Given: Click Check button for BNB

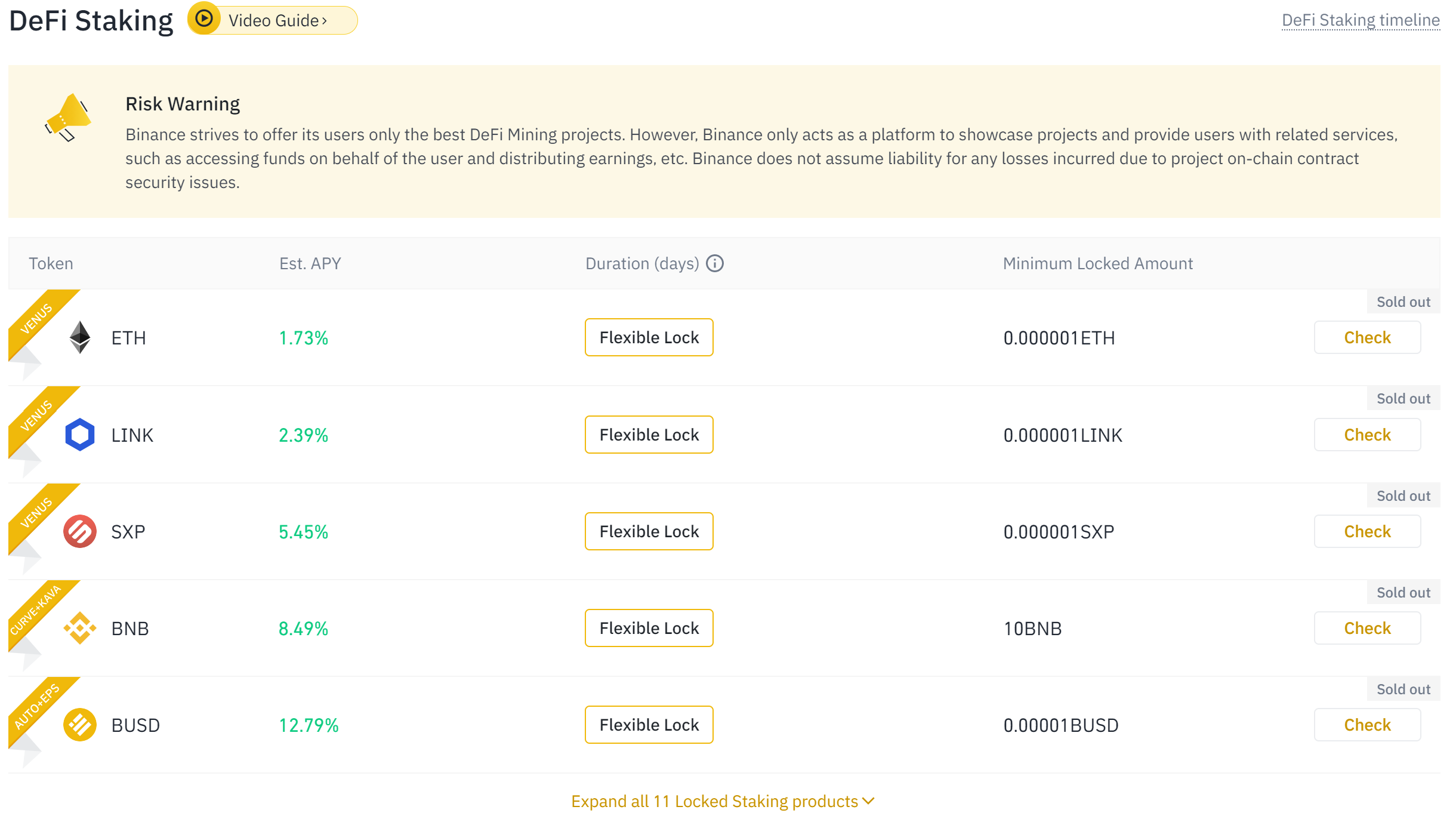Looking at the screenshot, I should click(x=1367, y=628).
